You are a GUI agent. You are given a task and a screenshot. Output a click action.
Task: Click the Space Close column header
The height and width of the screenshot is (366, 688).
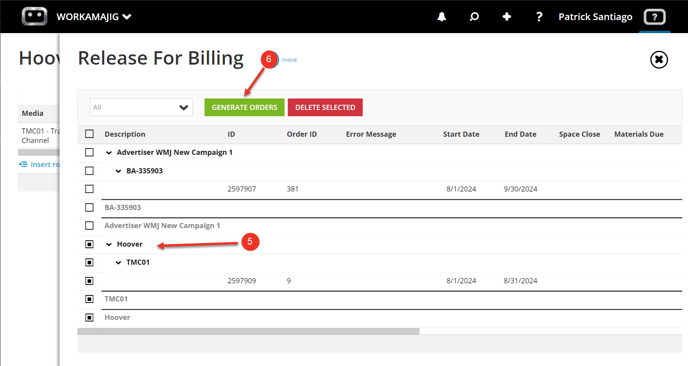coord(580,134)
